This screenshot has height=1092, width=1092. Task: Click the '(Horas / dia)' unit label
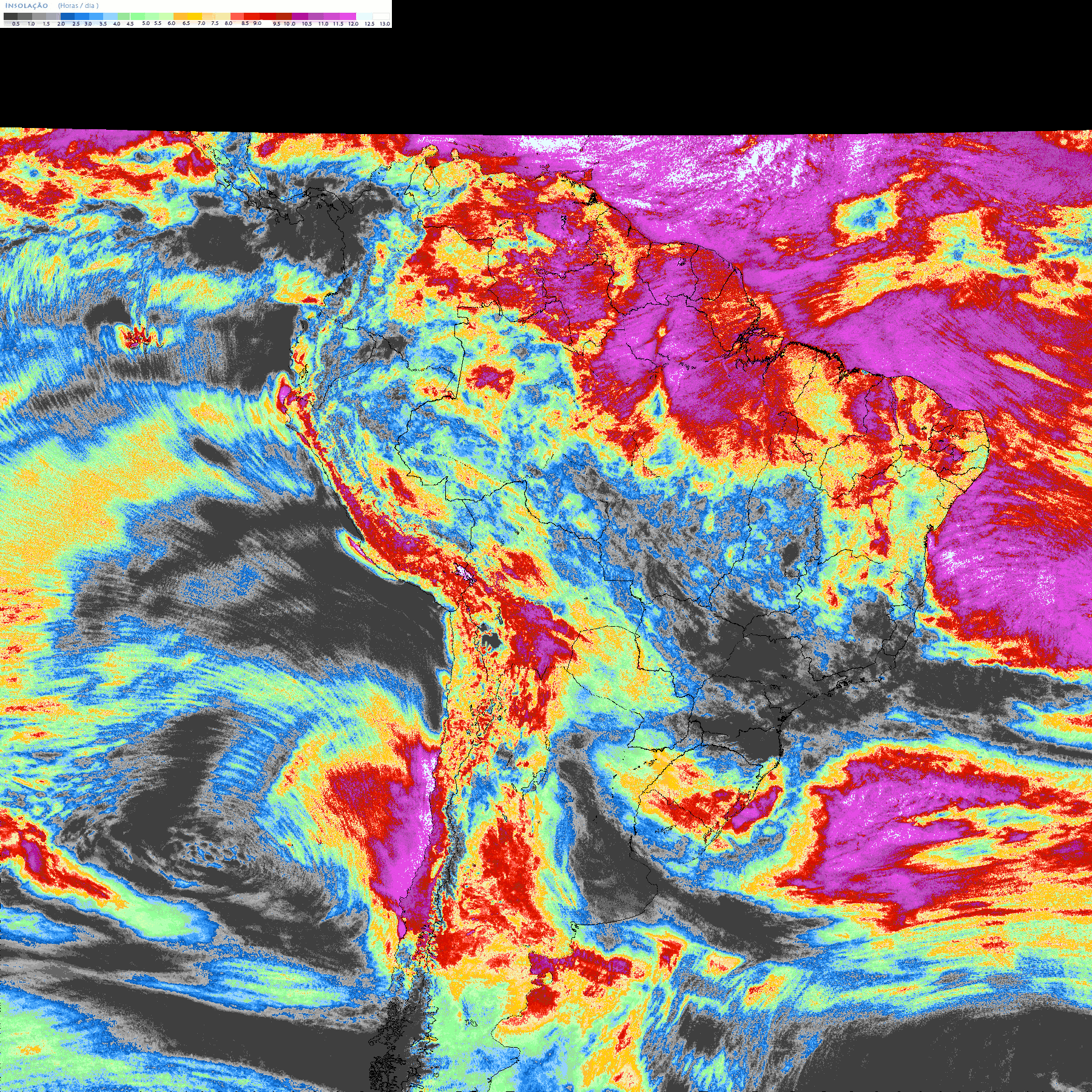tap(78, 5)
